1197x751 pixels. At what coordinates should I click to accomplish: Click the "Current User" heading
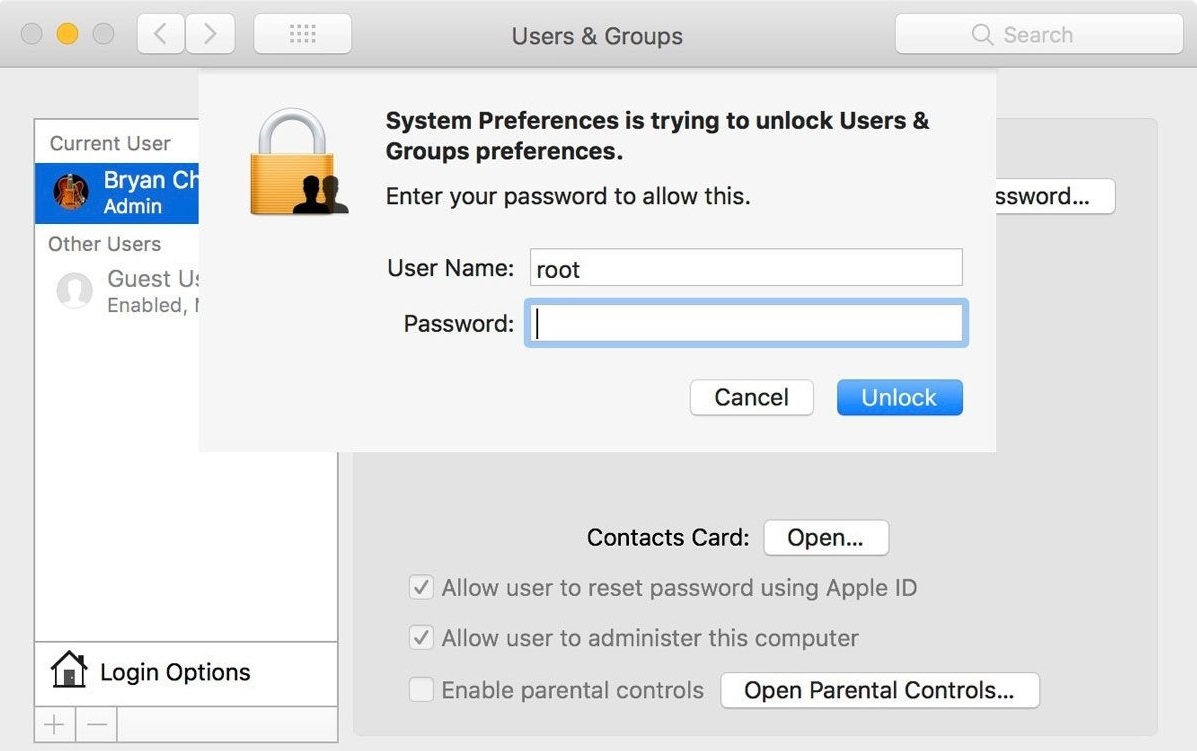tap(110, 143)
